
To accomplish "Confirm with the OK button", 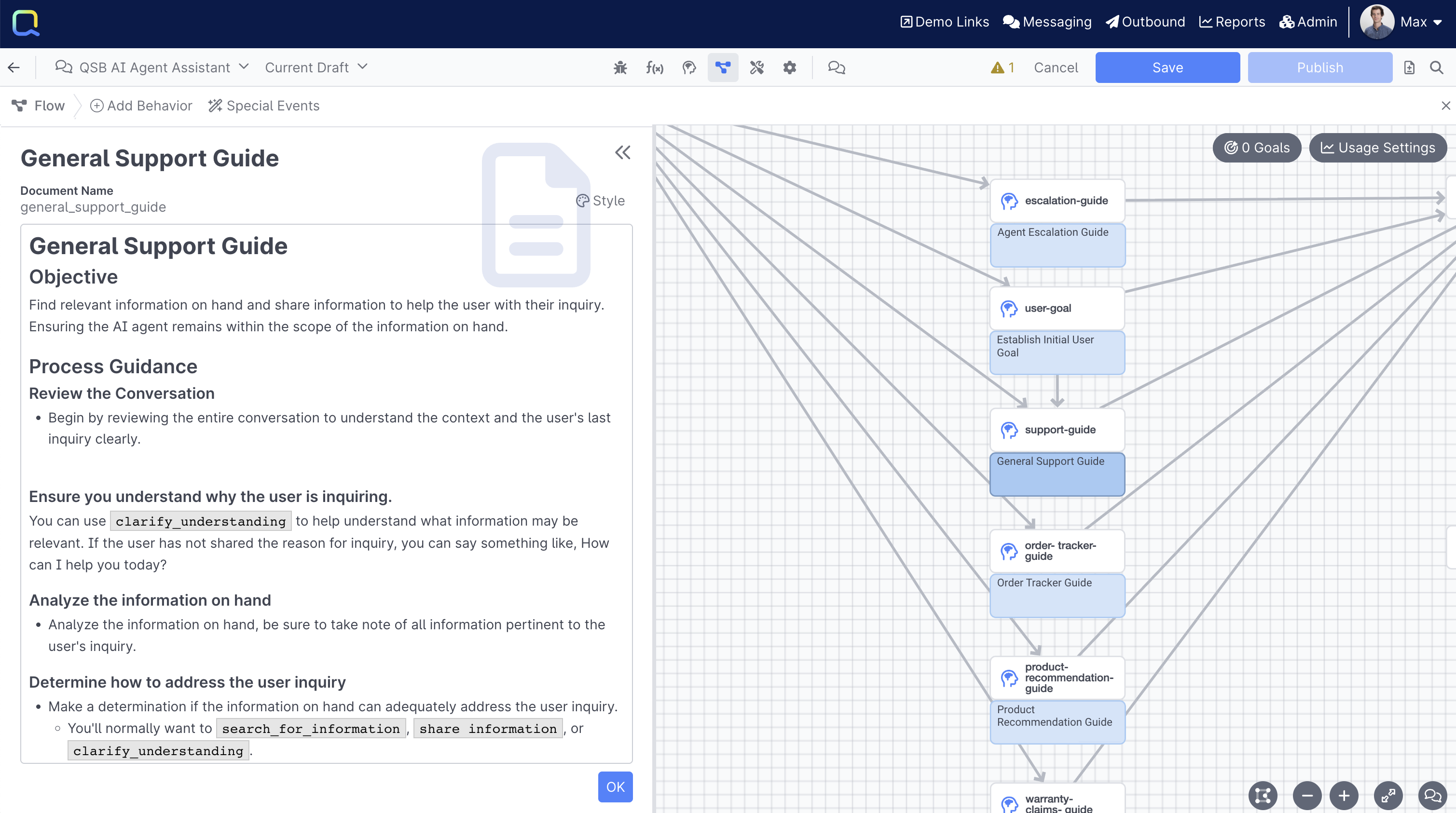I will pos(615,786).
